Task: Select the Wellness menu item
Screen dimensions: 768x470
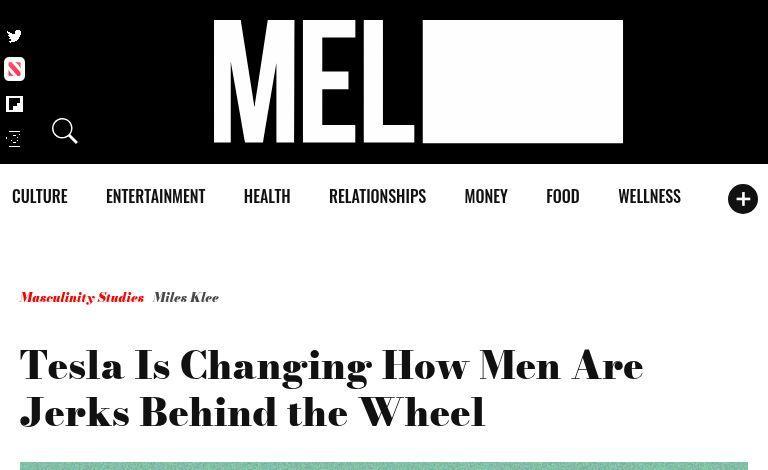Action: point(649,197)
